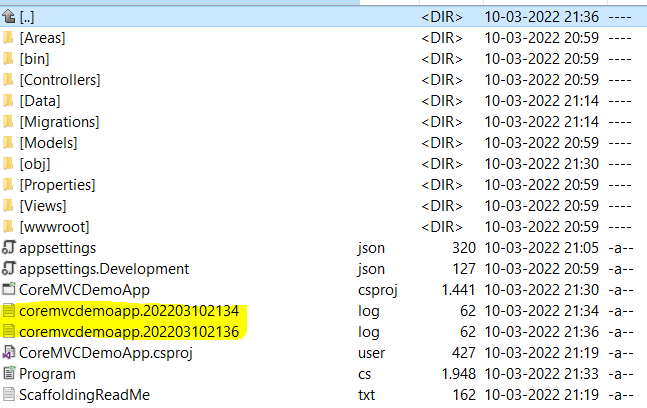Click the CoreMVCDemoApp csproj file icon
The height and width of the screenshot is (408, 647).
9,290
